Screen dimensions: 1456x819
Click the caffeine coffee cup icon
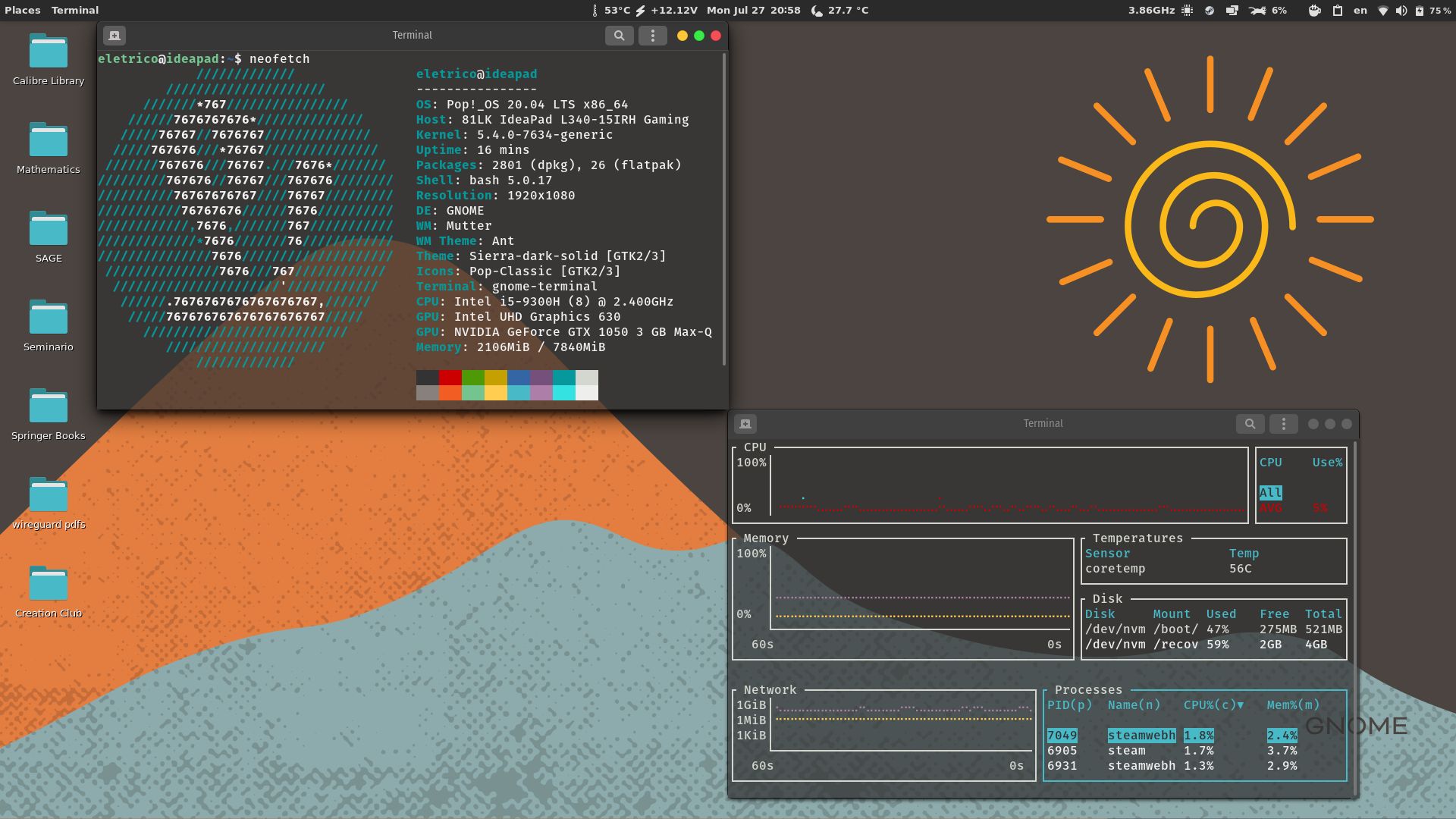click(1315, 11)
